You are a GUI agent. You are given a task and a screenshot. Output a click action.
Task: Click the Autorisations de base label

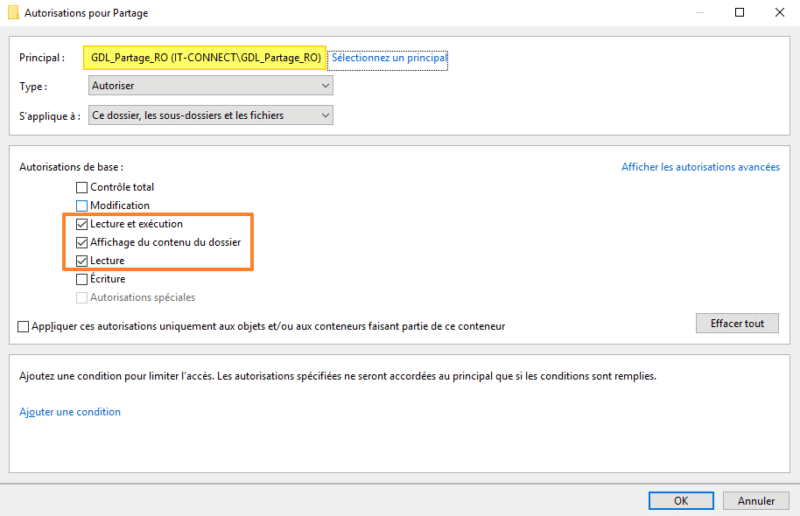click(71, 167)
